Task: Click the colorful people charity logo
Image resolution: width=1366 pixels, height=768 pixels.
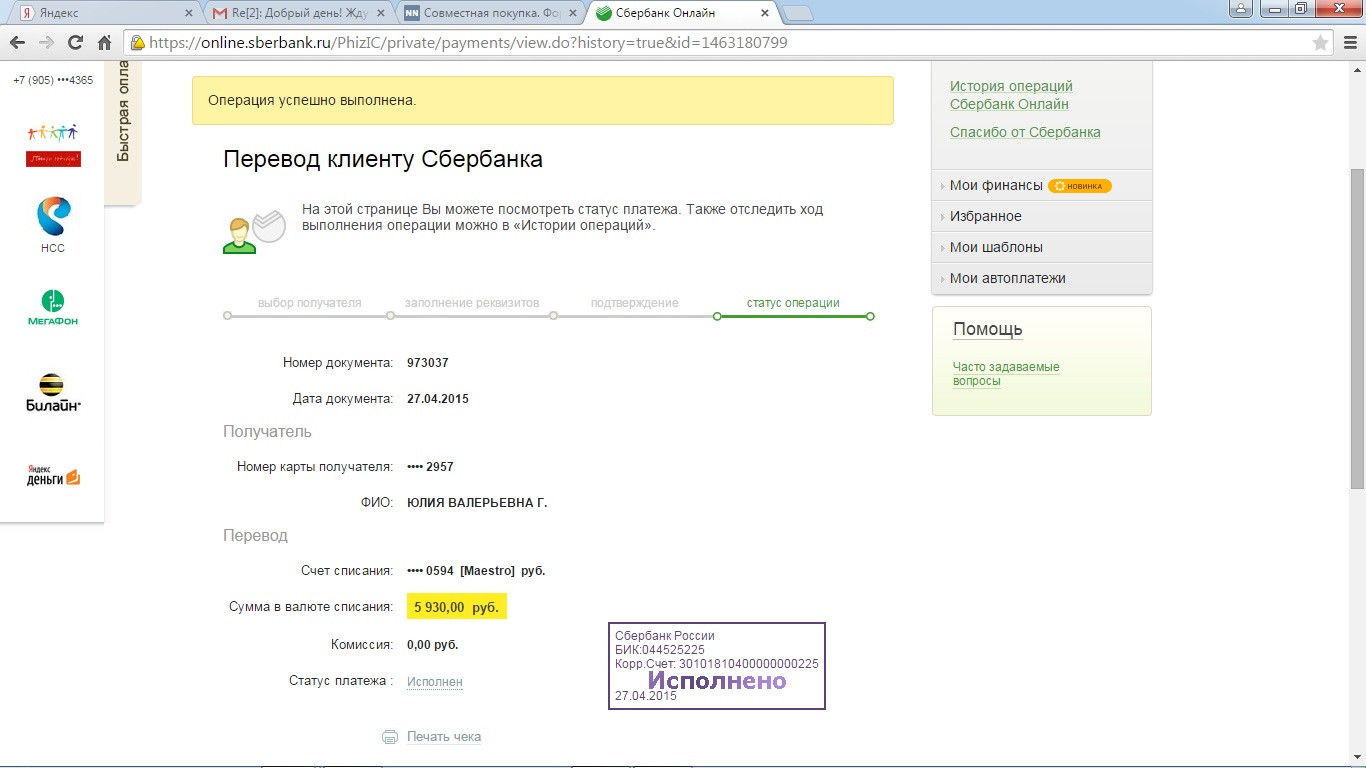Action: (x=53, y=145)
